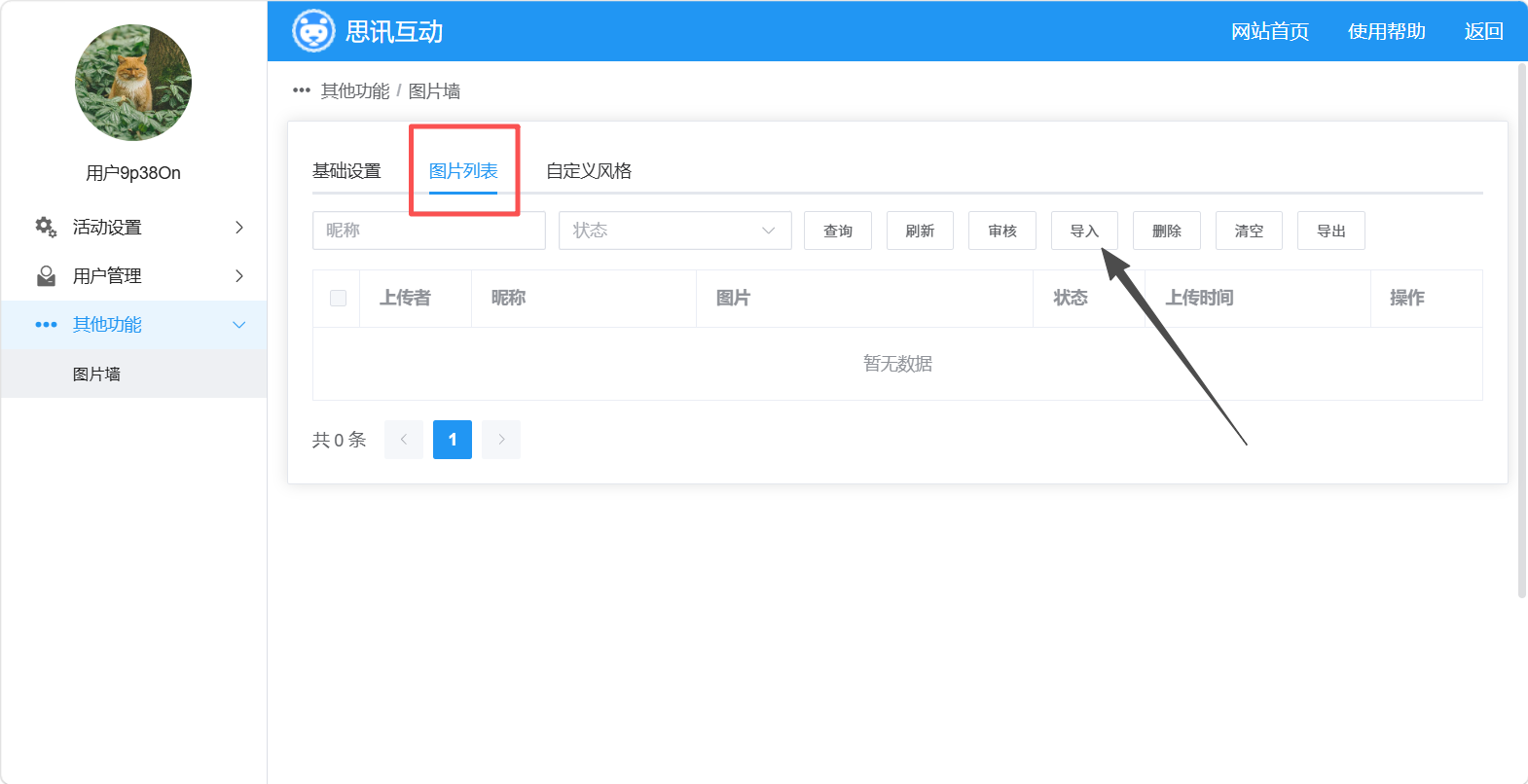The height and width of the screenshot is (784, 1528).
Task: Click the three-dot icon beside 其他功能
Action: click(x=46, y=325)
